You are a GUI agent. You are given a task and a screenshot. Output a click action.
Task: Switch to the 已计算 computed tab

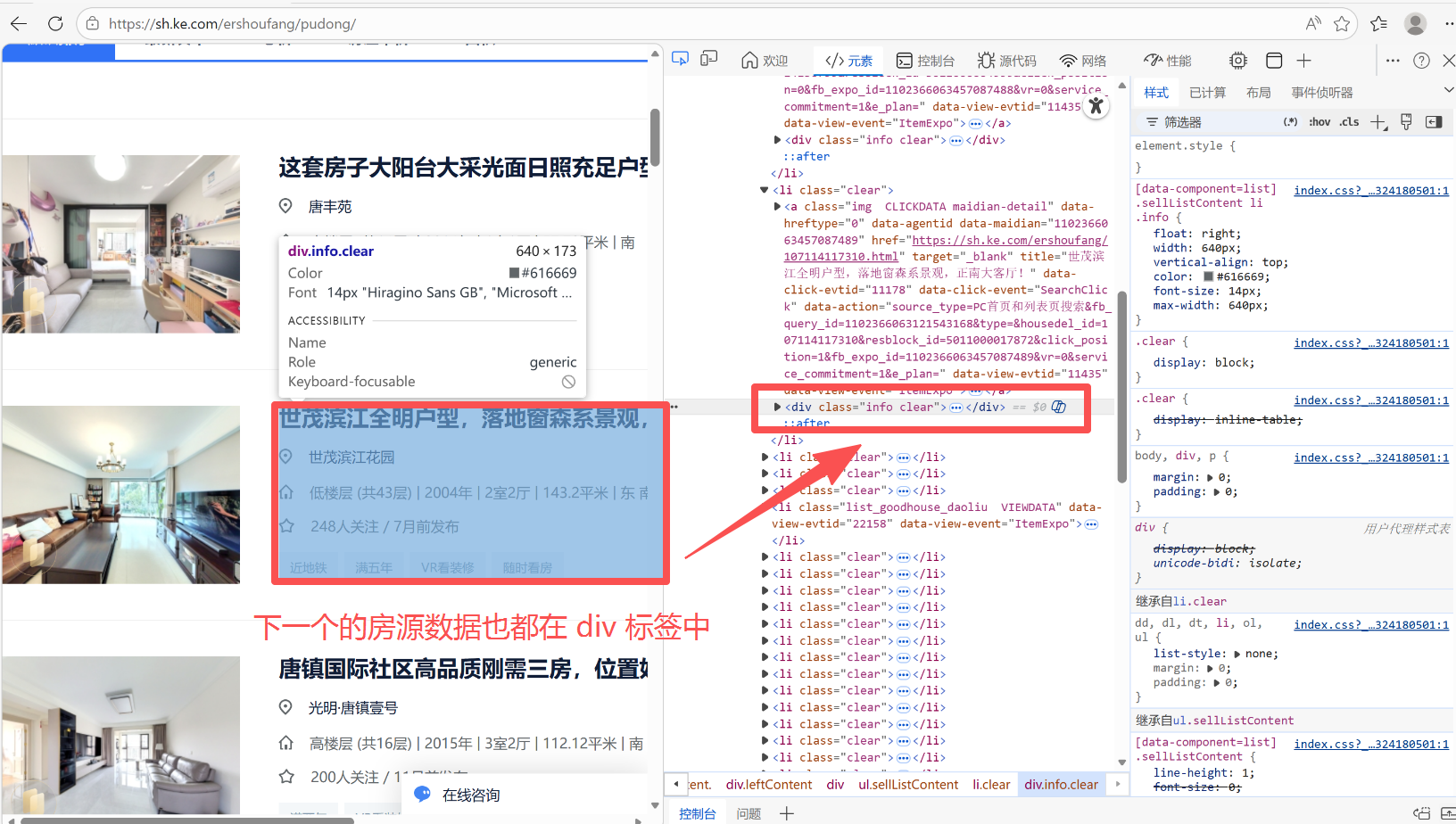[x=1207, y=93]
